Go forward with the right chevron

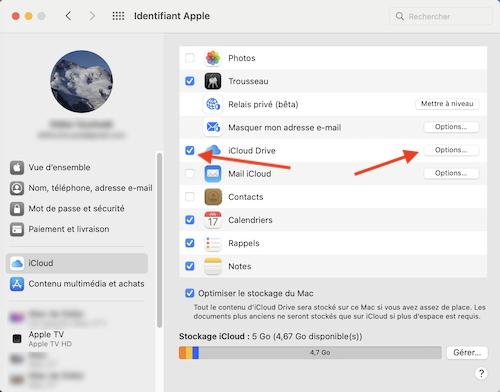(92, 16)
